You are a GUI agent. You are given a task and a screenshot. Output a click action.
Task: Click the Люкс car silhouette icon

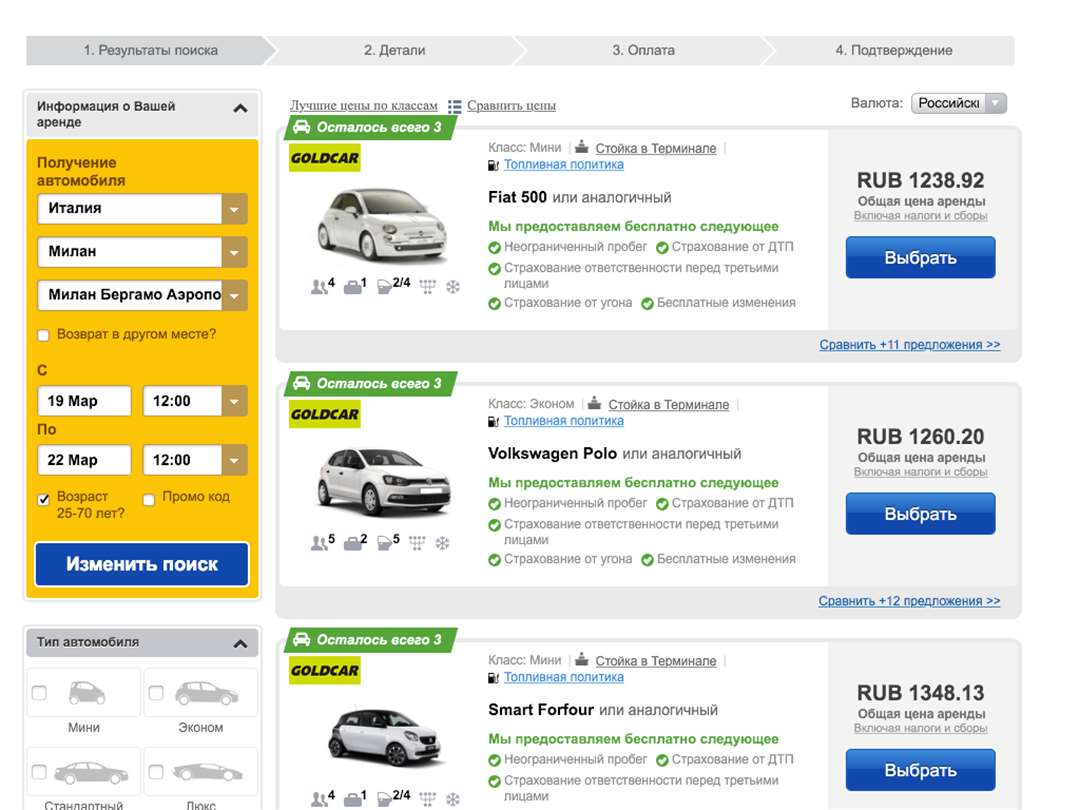(207, 772)
